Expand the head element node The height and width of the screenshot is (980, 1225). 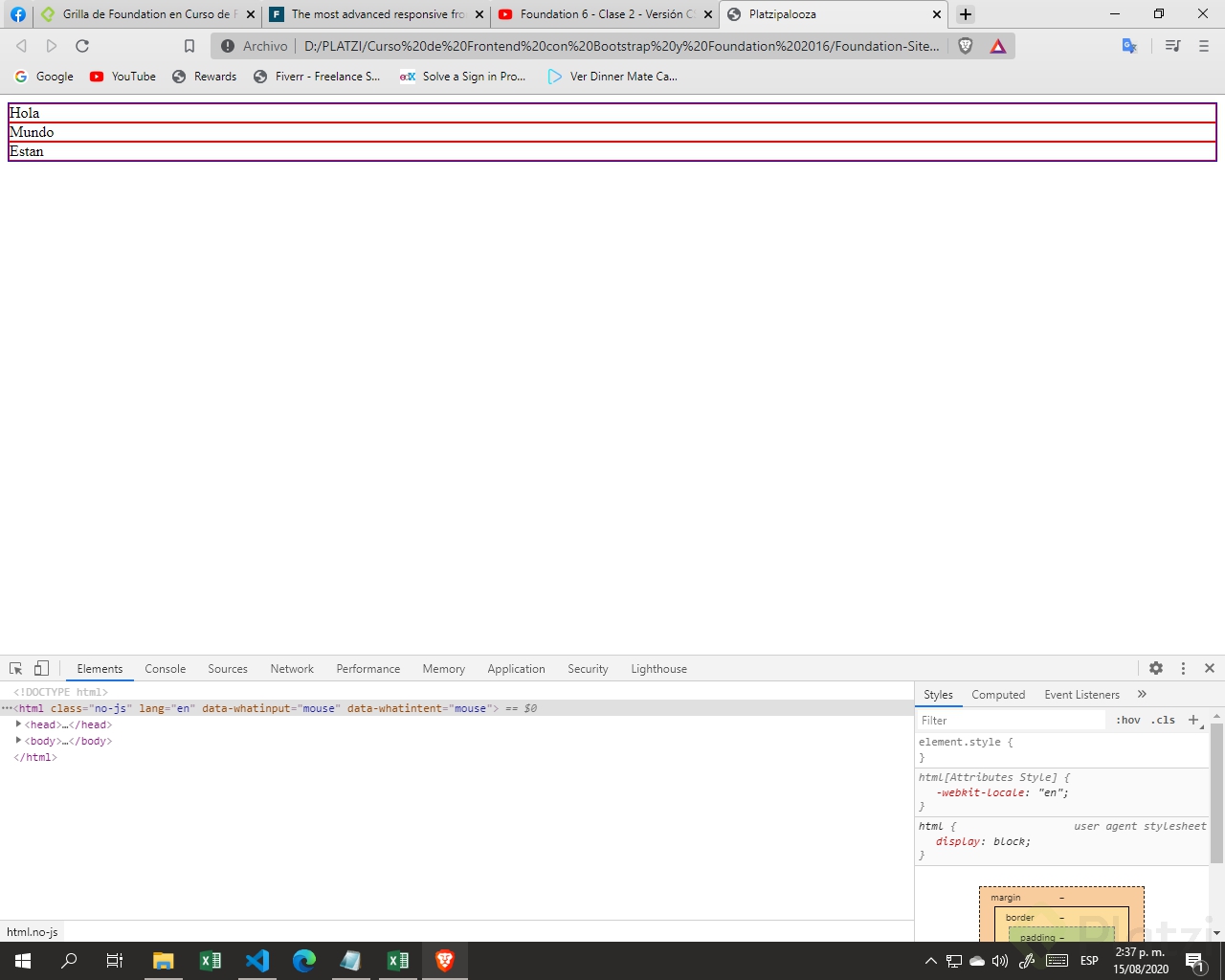tap(18, 724)
